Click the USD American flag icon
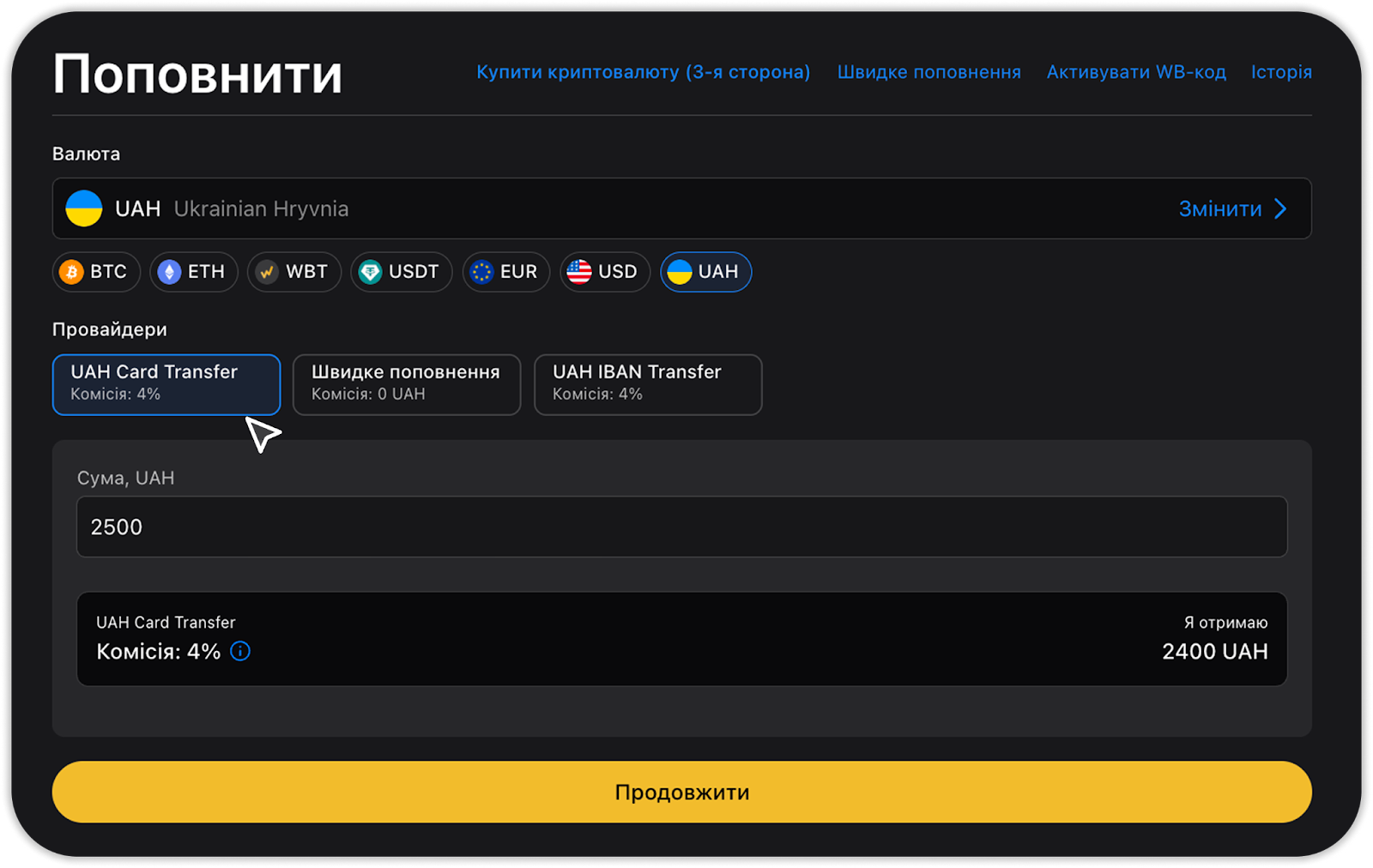The height and width of the screenshot is (868, 1373). [x=579, y=272]
